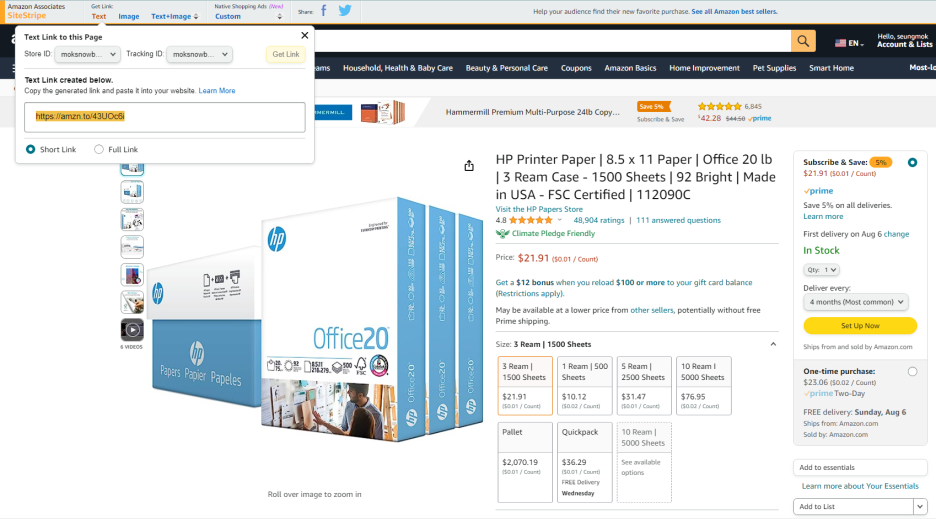
Task: Select the Short Link radio button
Action: point(30,149)
